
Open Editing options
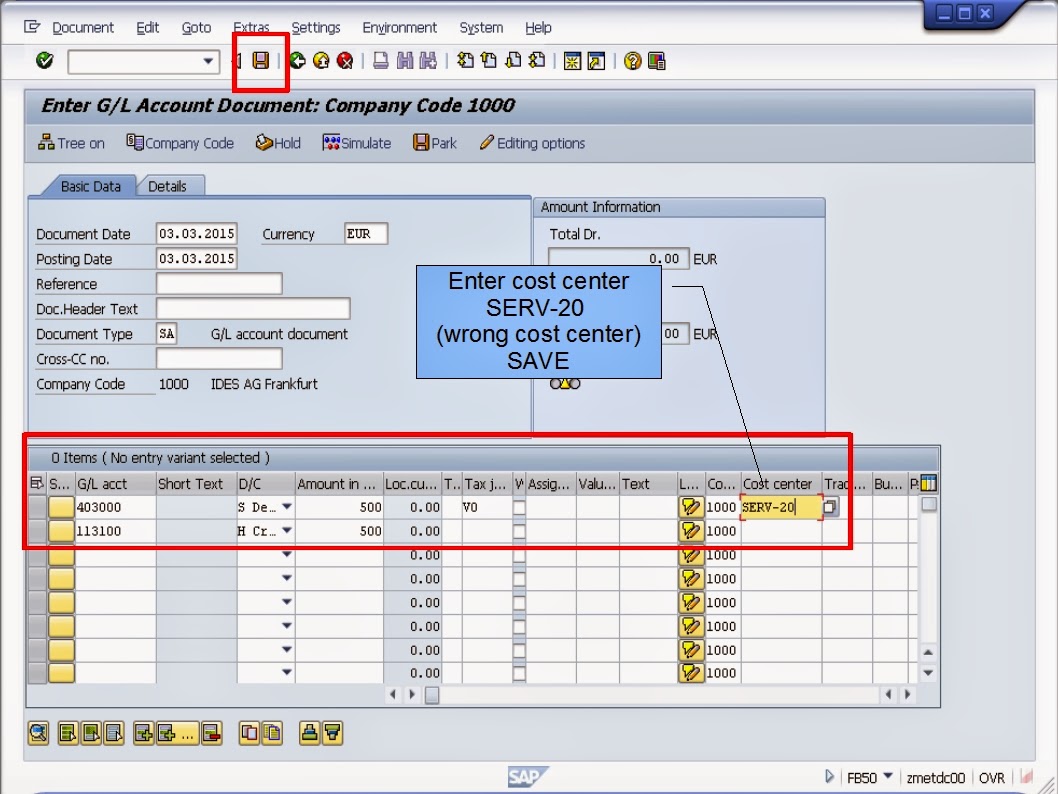click(x=532, y=143)
